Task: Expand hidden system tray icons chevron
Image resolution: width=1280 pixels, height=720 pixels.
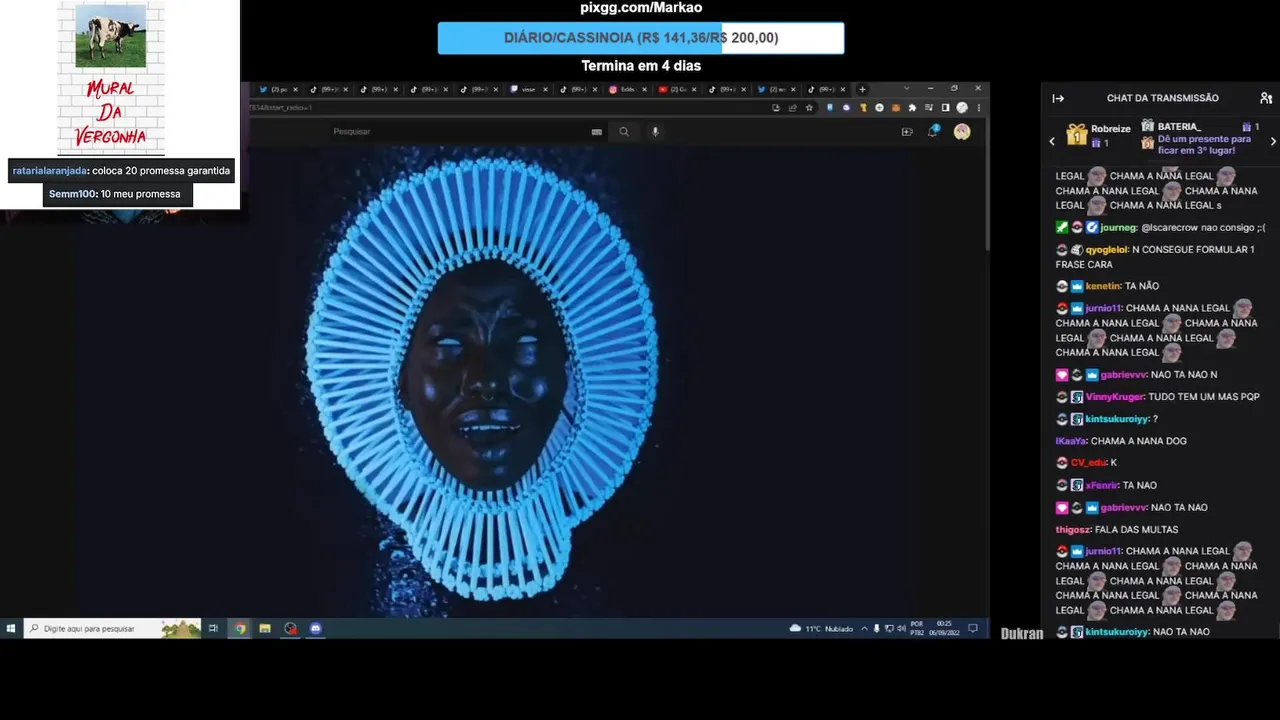Action: 866,628
